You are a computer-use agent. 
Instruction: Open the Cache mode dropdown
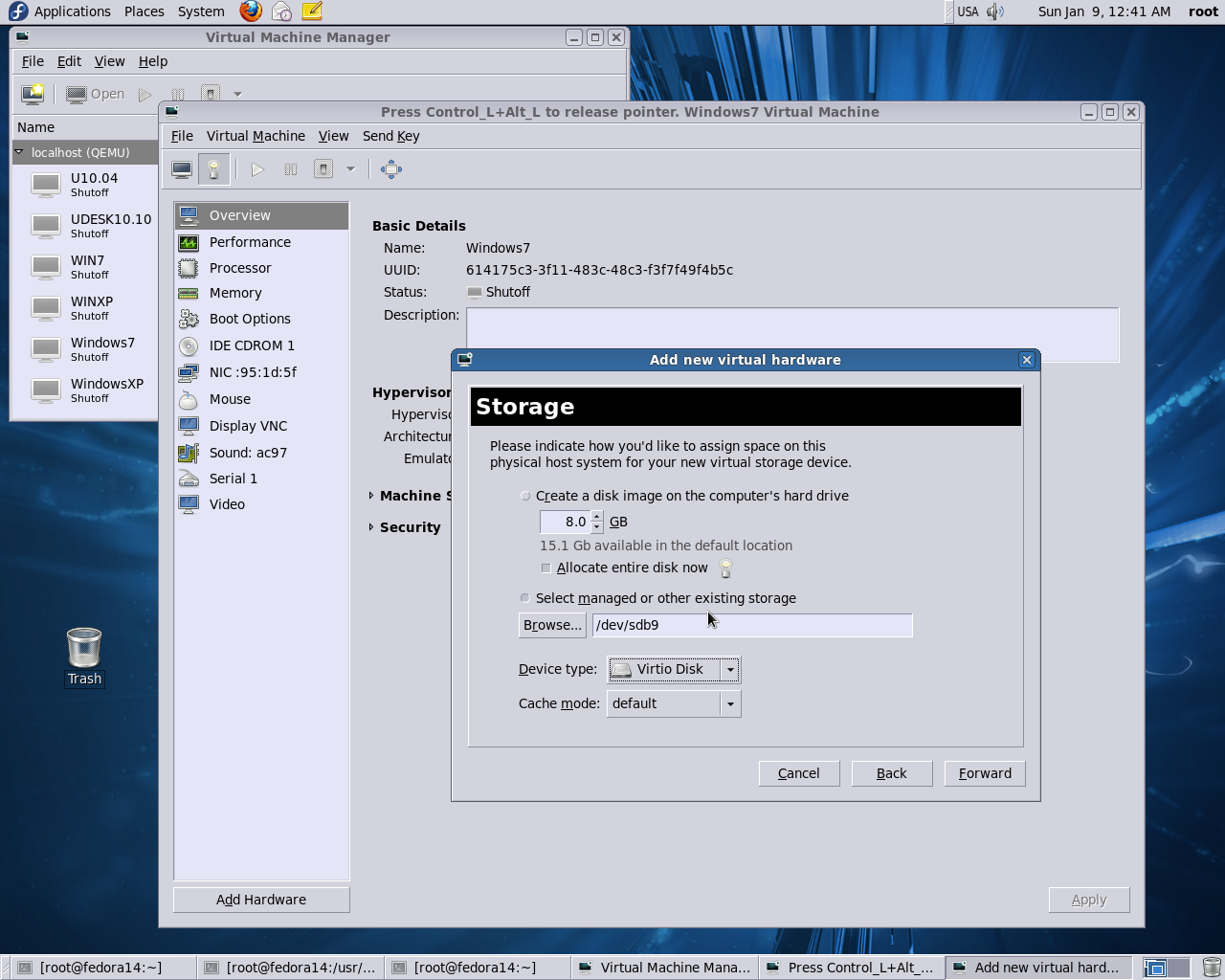pyautogui.click(x=674, y=703)
